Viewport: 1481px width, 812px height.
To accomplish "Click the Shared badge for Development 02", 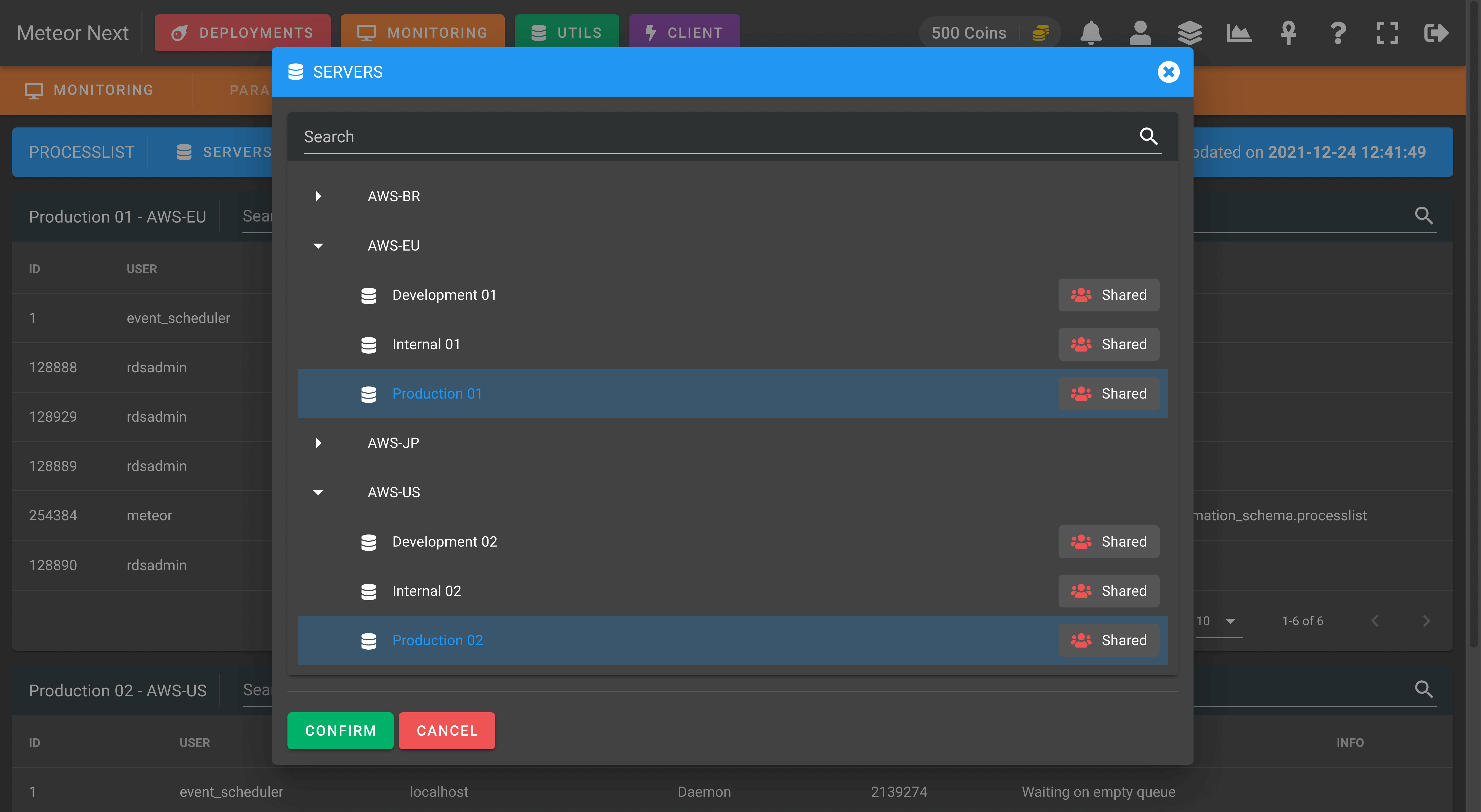I will tap(1108, 542).
